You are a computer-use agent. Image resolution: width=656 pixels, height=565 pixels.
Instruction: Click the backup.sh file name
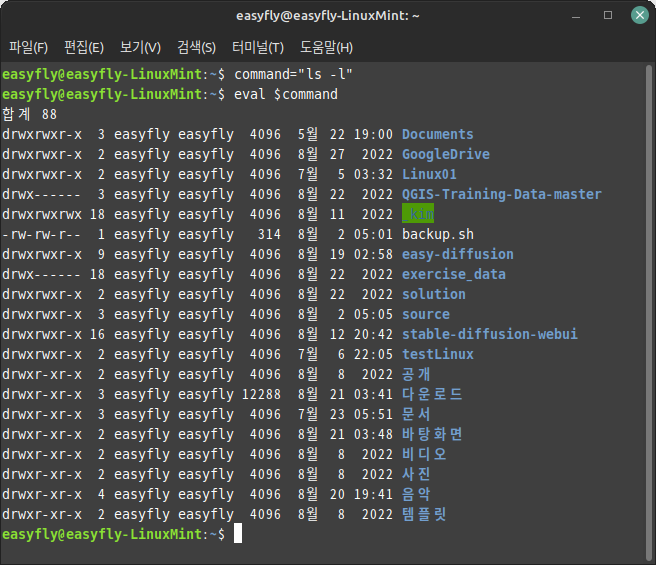tap(438, 234)
